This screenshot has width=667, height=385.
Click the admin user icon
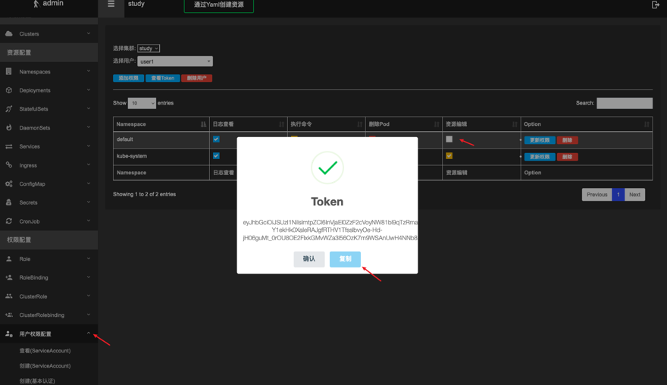point(36,4)
